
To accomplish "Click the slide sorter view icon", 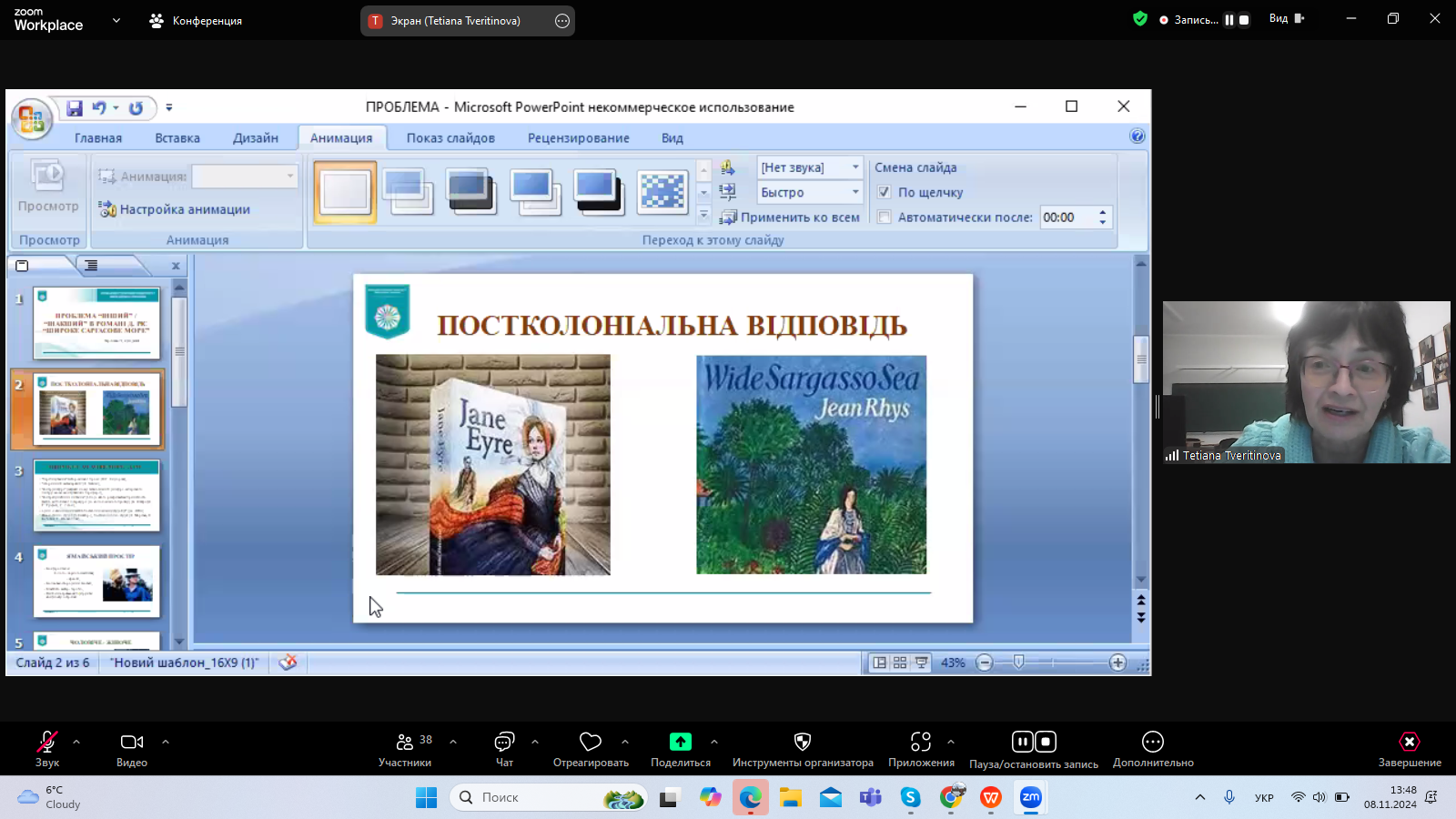I will [x=900, y=662].
